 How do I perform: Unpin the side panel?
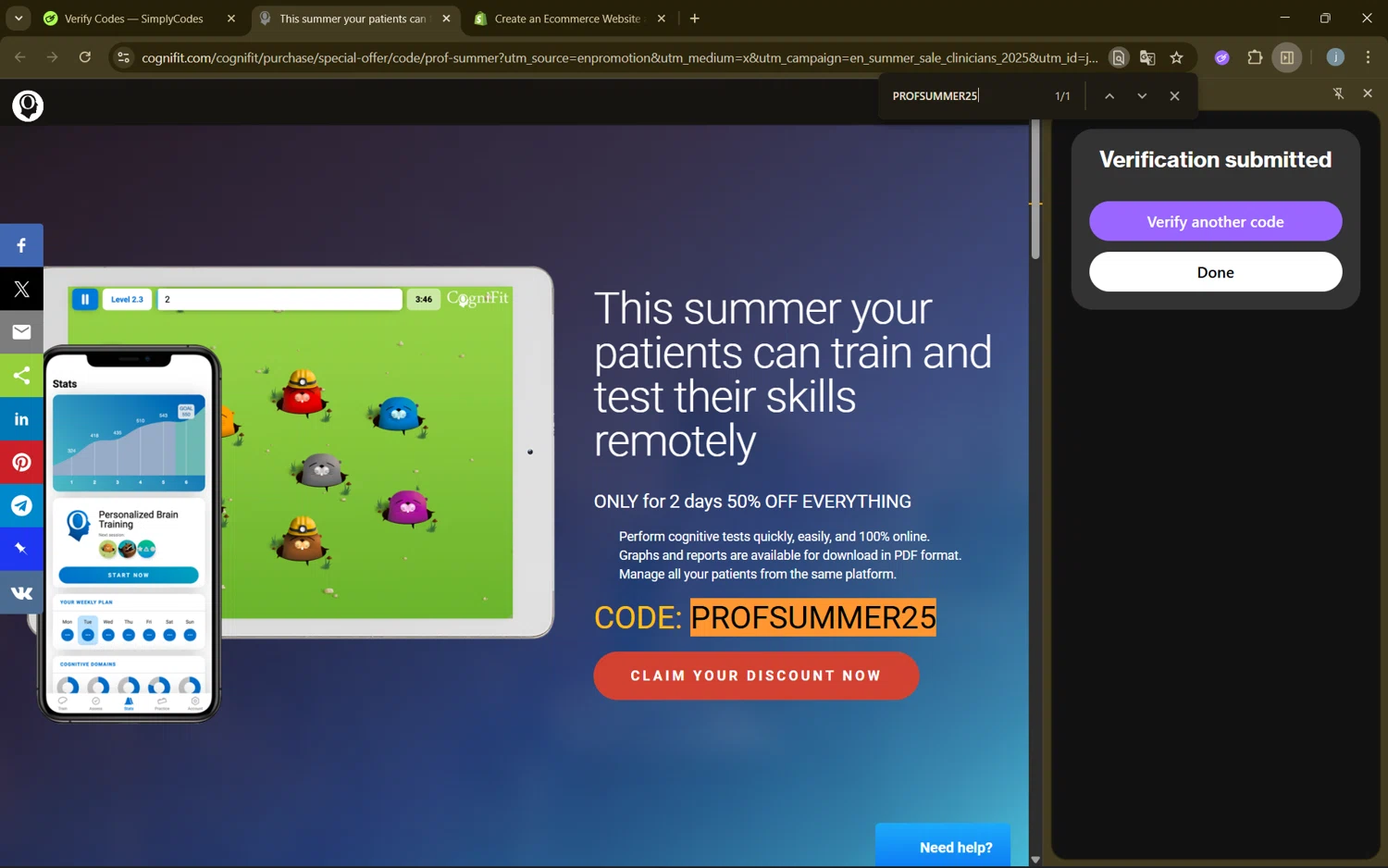click(1338, 93)
